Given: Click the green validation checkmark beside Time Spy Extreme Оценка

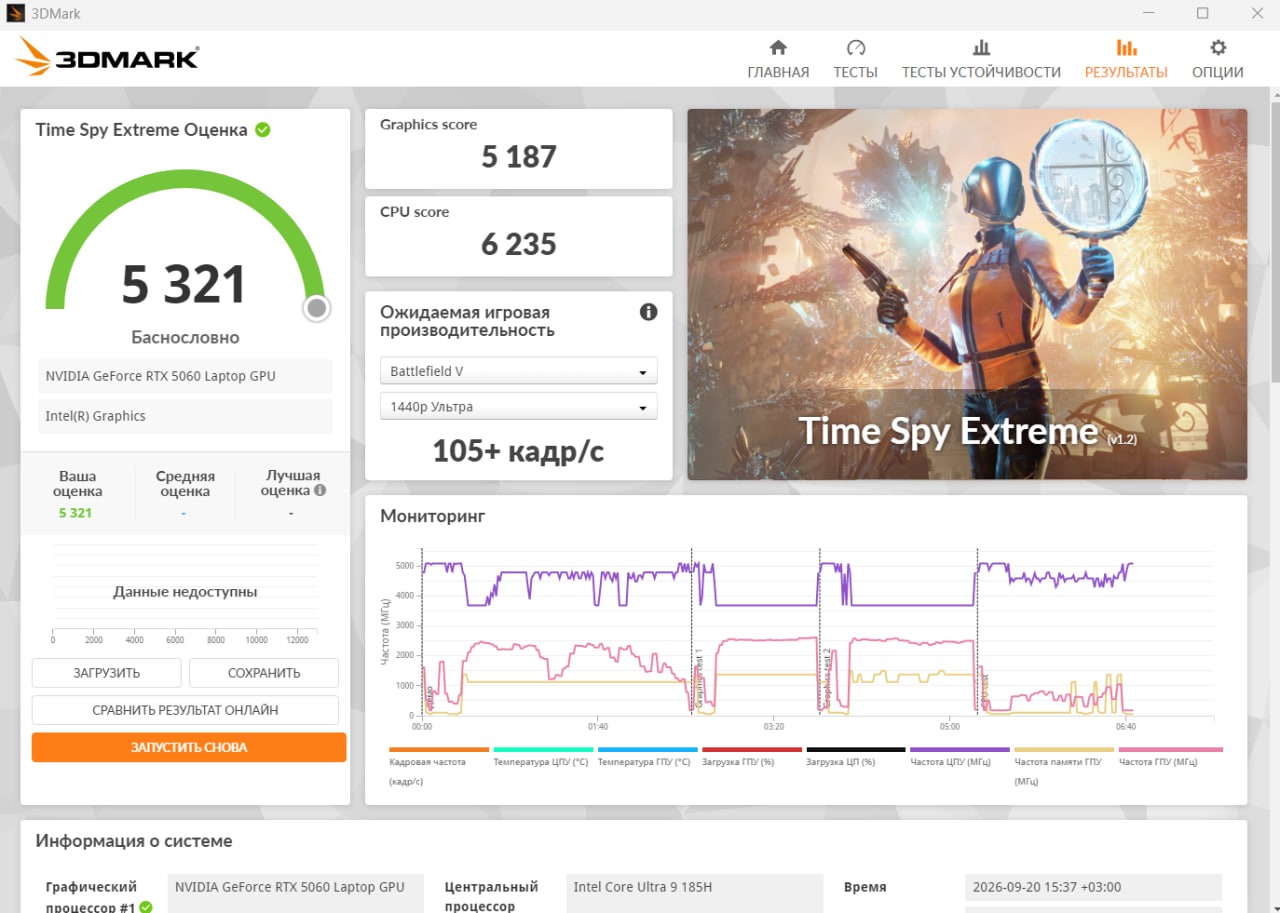Looking at the screenshot, I should click(x=262, y=130).
